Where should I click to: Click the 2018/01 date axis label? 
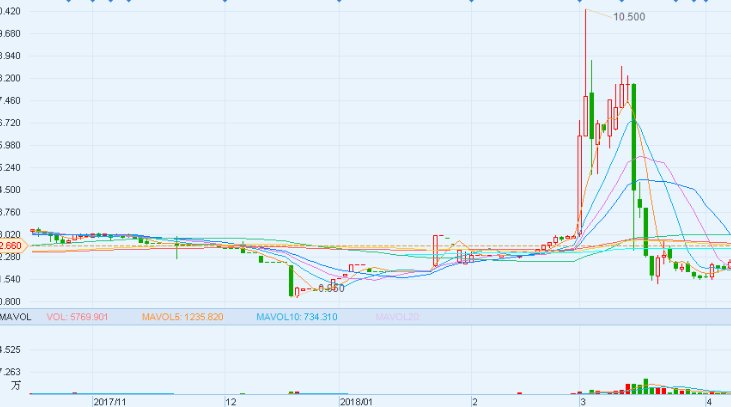(356, 400)
